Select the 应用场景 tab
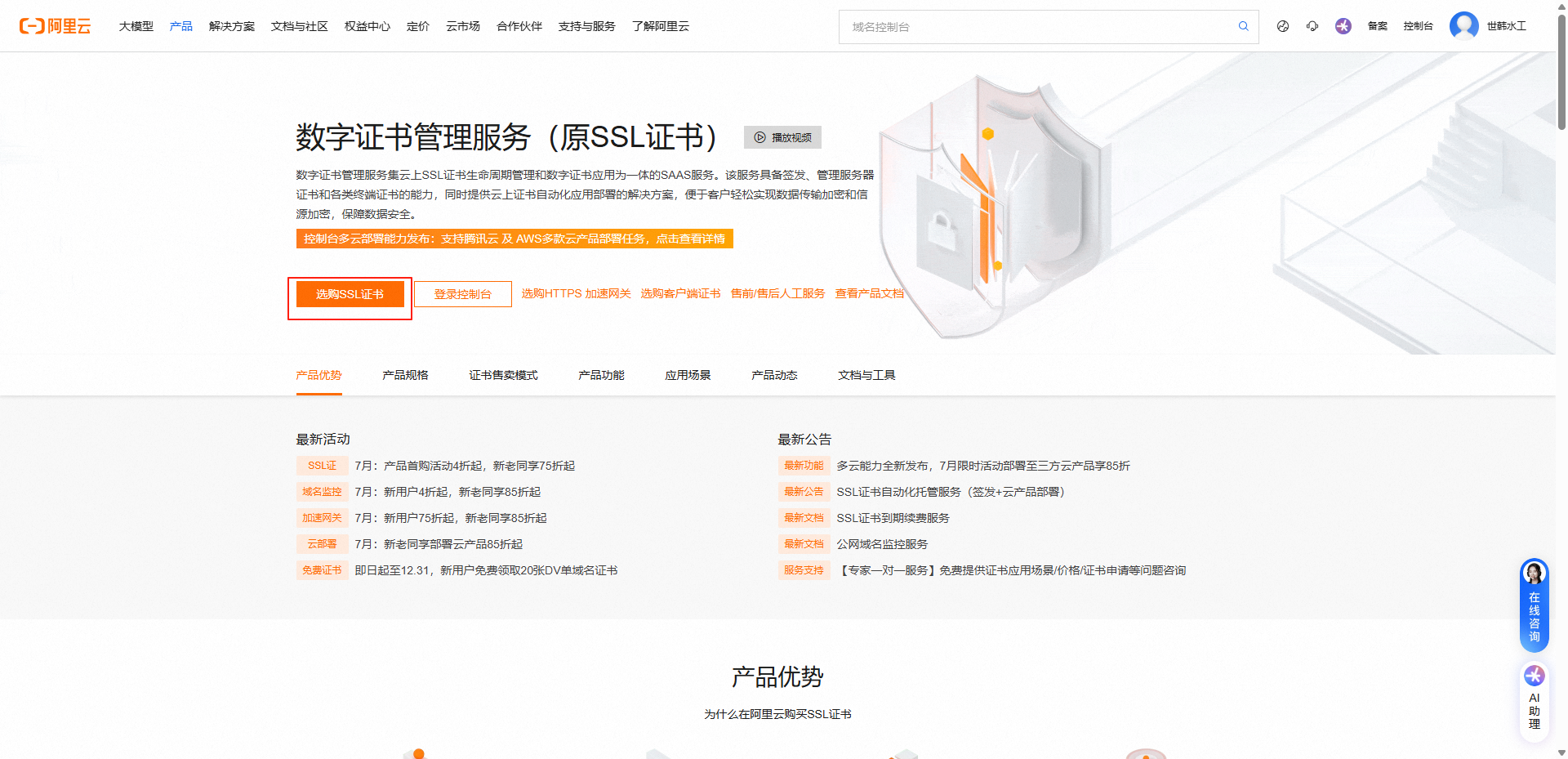Viewport: 1568px width, 759px height. pyautogui.click(x=688, y=375)
